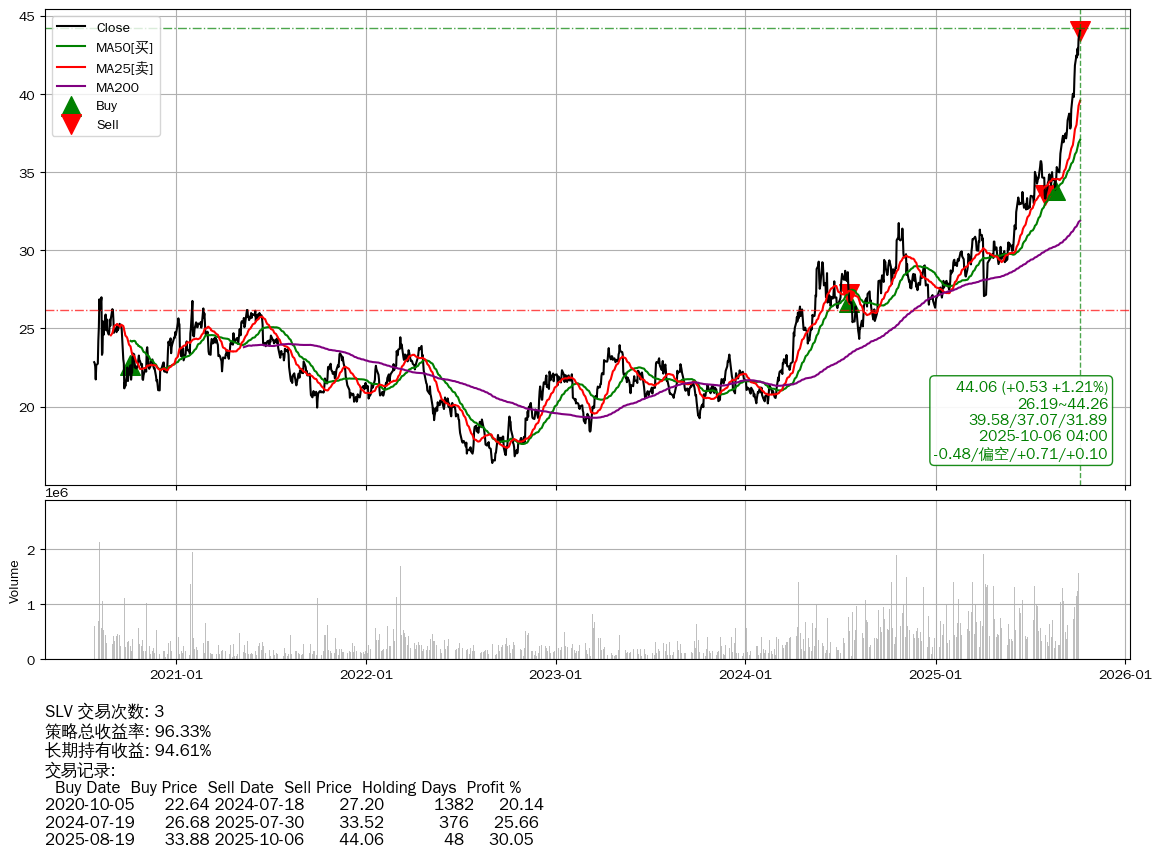Viewport: 1162px width, 857px height.
Task: Select the Profit % column header
Action: (494, 788)
